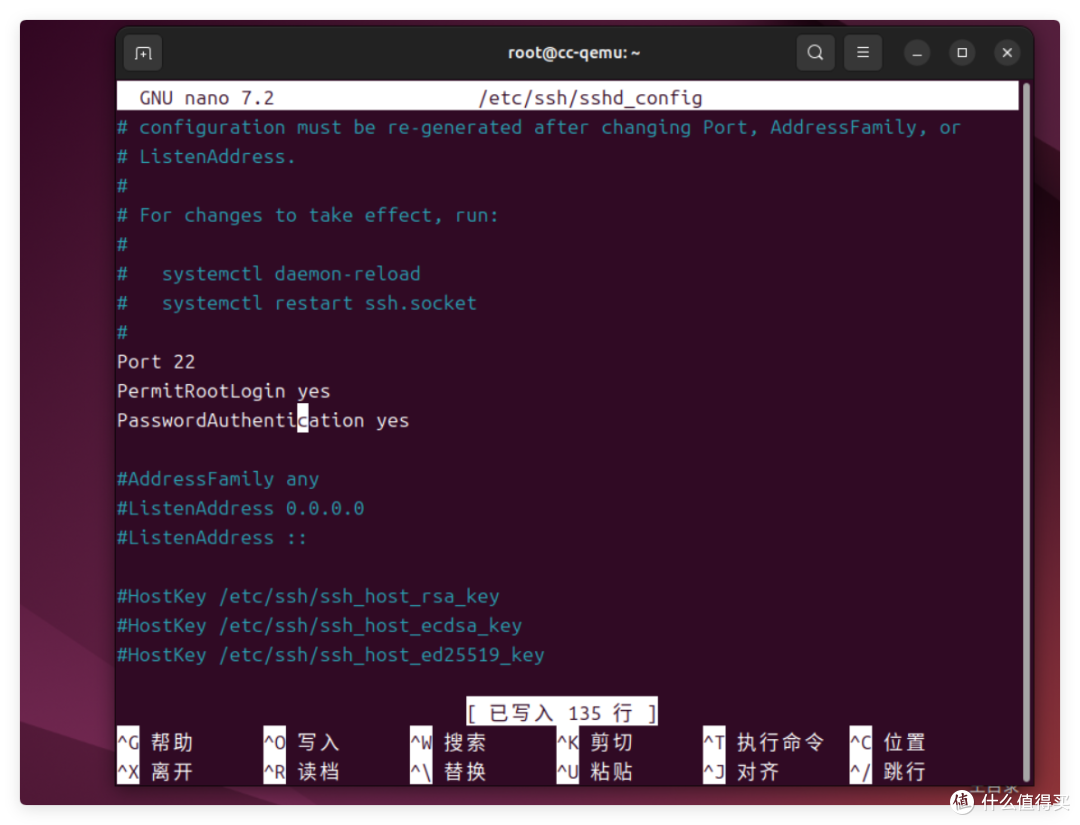The height and width of the screenshot is (825, 1080).
Task: Click the #AddressFamily any line
Action: click(218, 479)
